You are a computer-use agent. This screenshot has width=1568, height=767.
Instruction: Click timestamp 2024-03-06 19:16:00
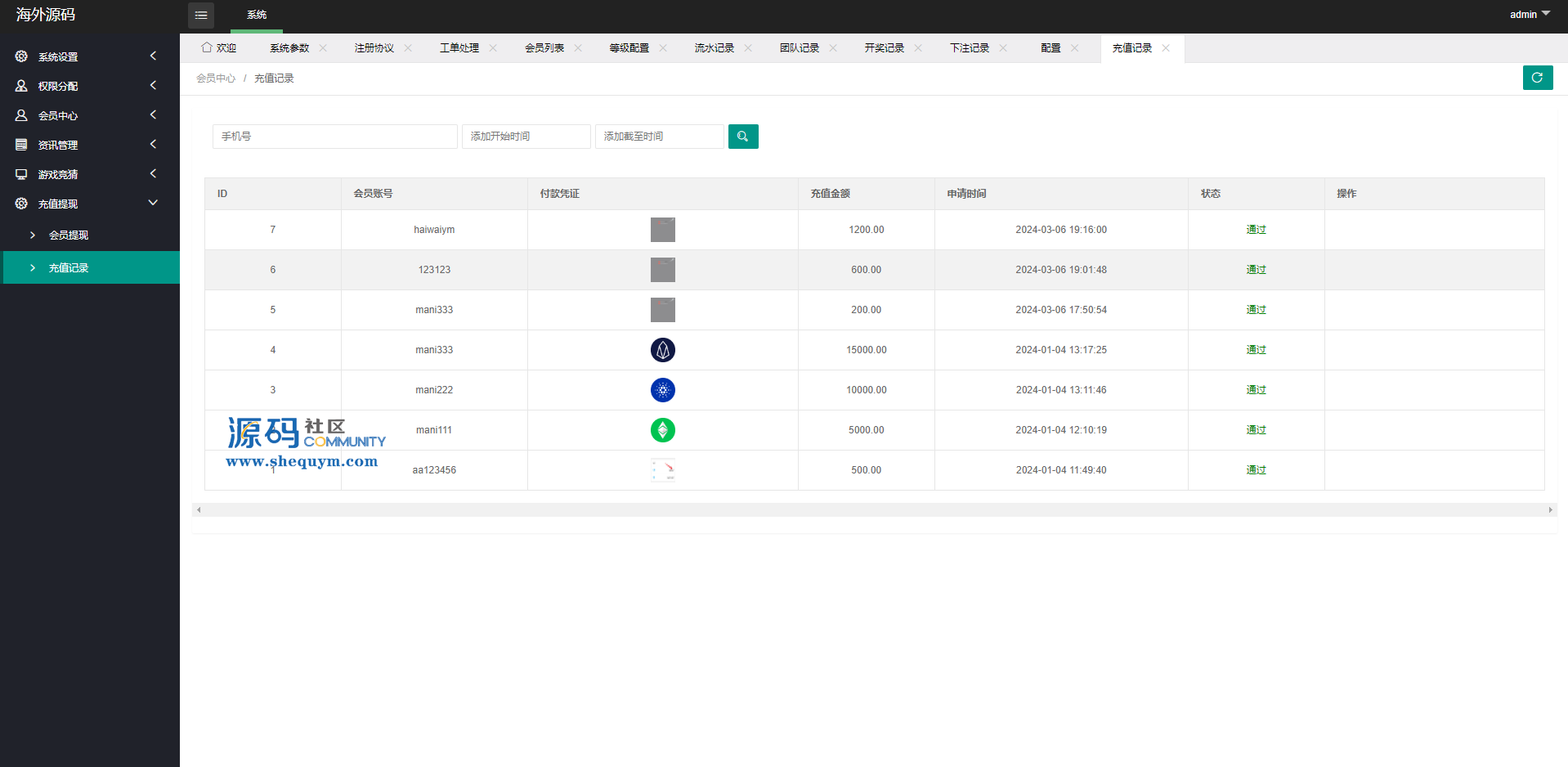click(x=1061, y=230)
